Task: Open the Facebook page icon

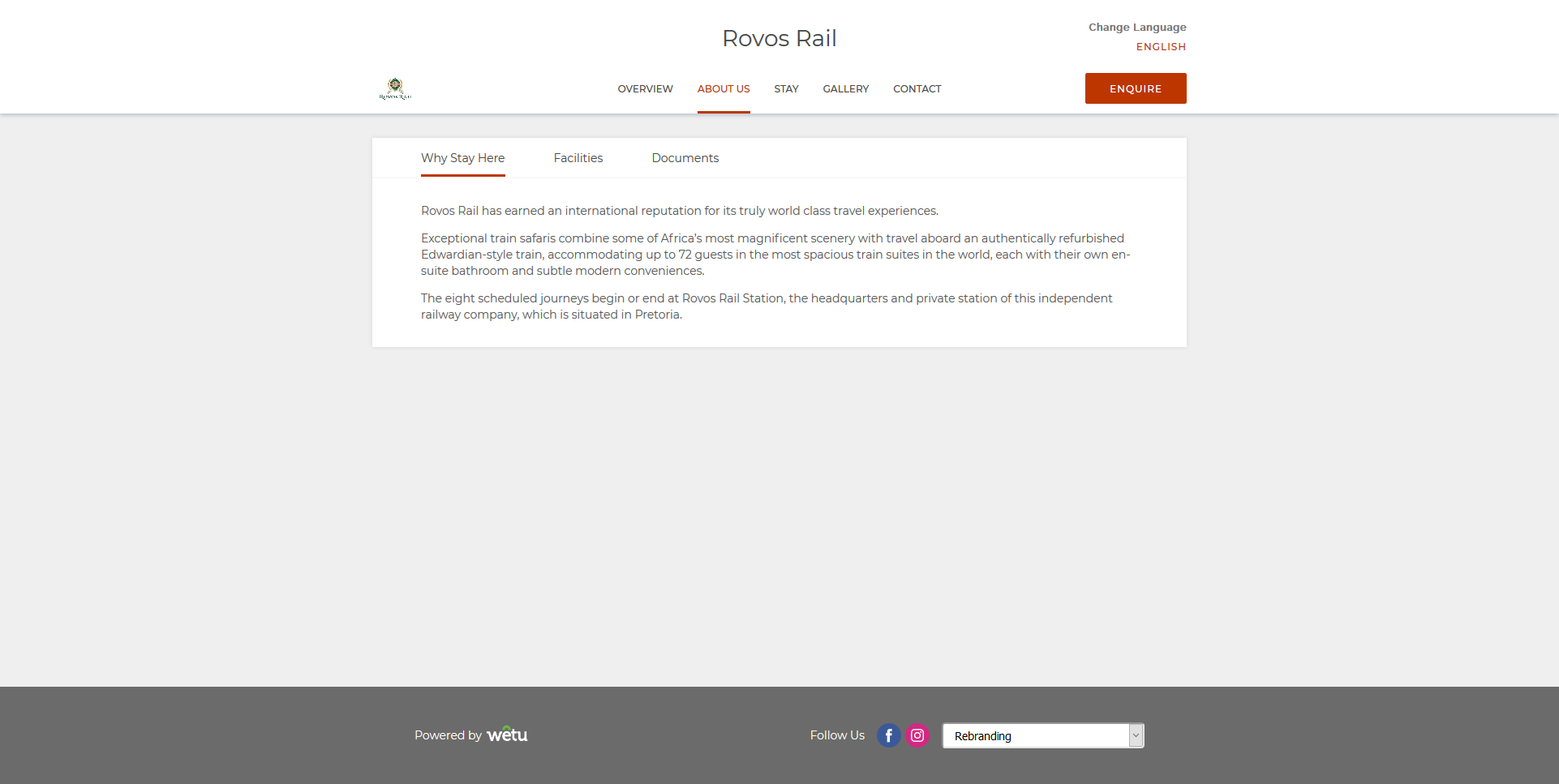Action: pyautogui.click(x=888, y=735)
